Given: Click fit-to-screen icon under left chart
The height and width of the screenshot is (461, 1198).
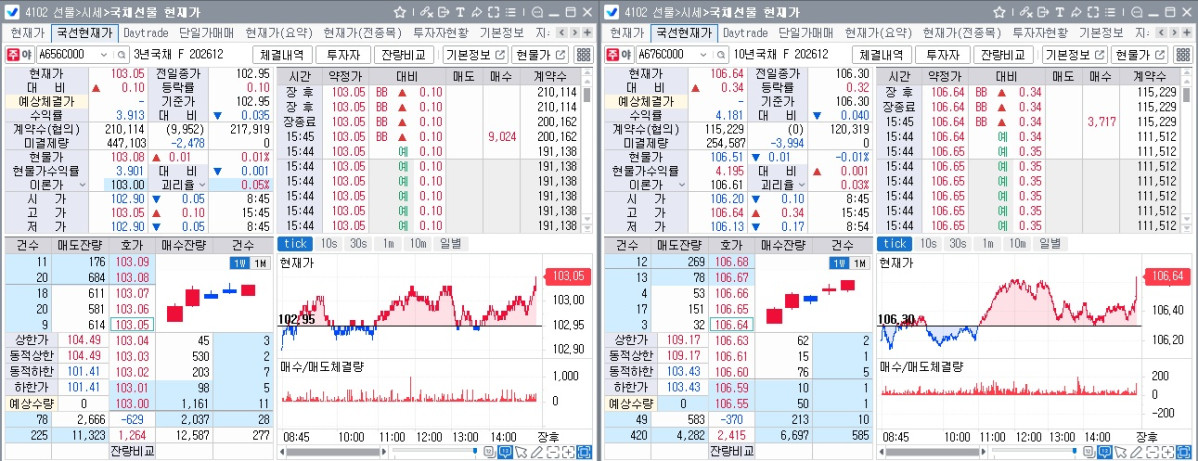Looking at the screenshot, I should click(x=584, y=453).
